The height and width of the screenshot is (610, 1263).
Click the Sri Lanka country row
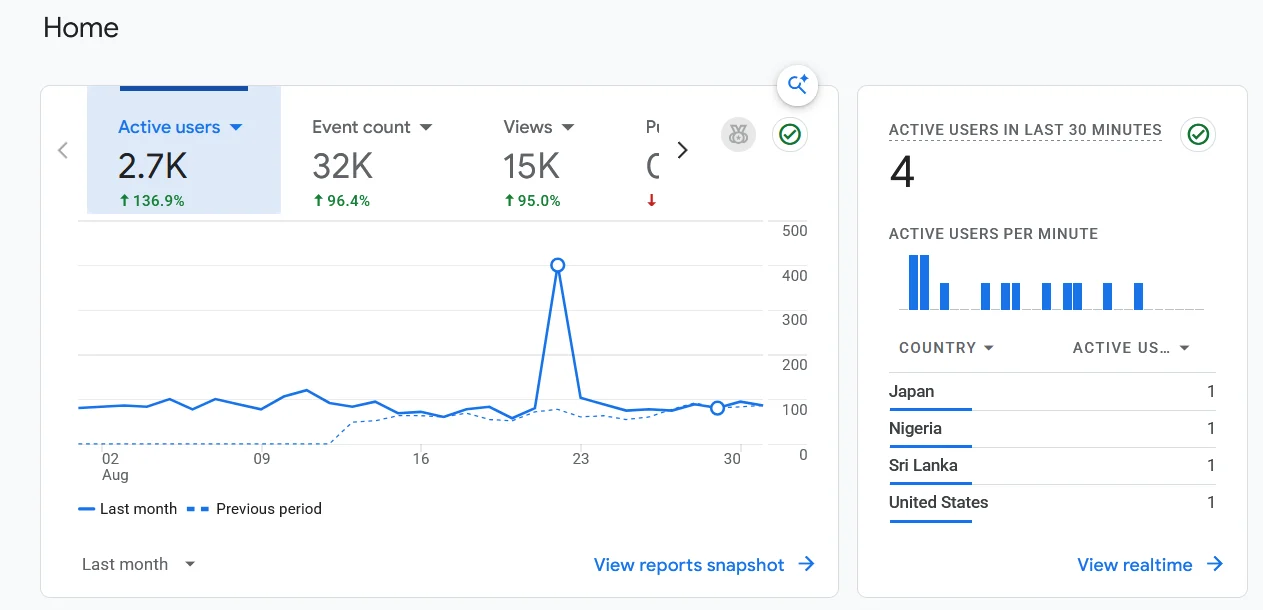(1052, 466)
